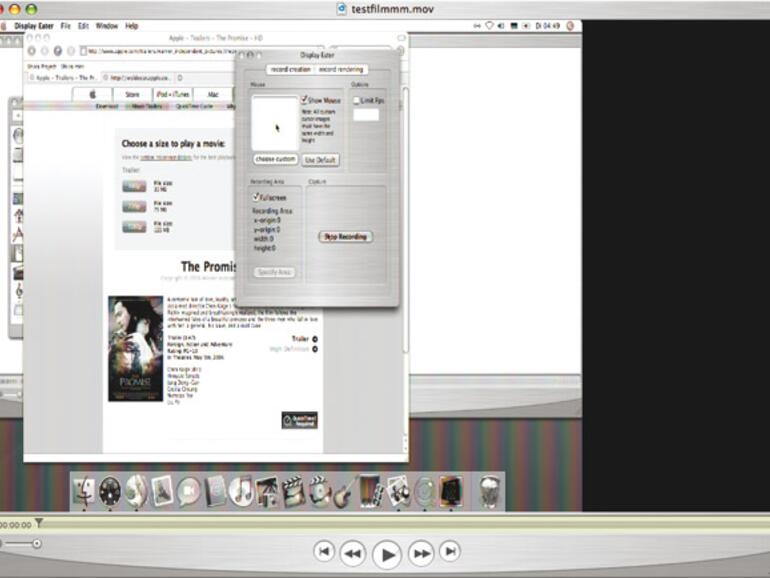Click the Trailer link on the webpage
This screenshot has width=770, height=578.
(x=300, y=339)
